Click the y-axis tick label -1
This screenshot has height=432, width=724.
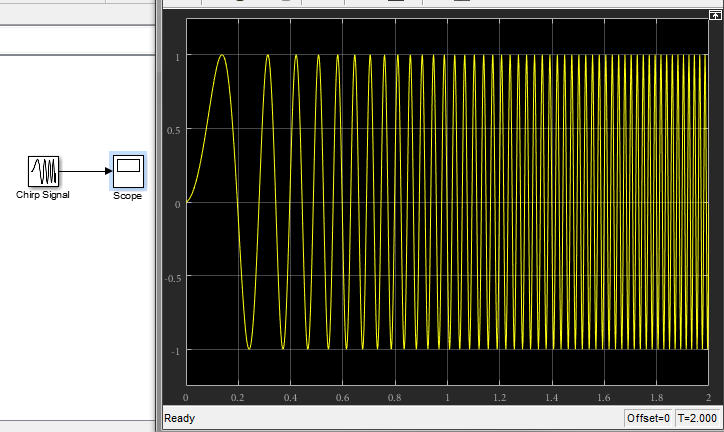click(174, 351)
